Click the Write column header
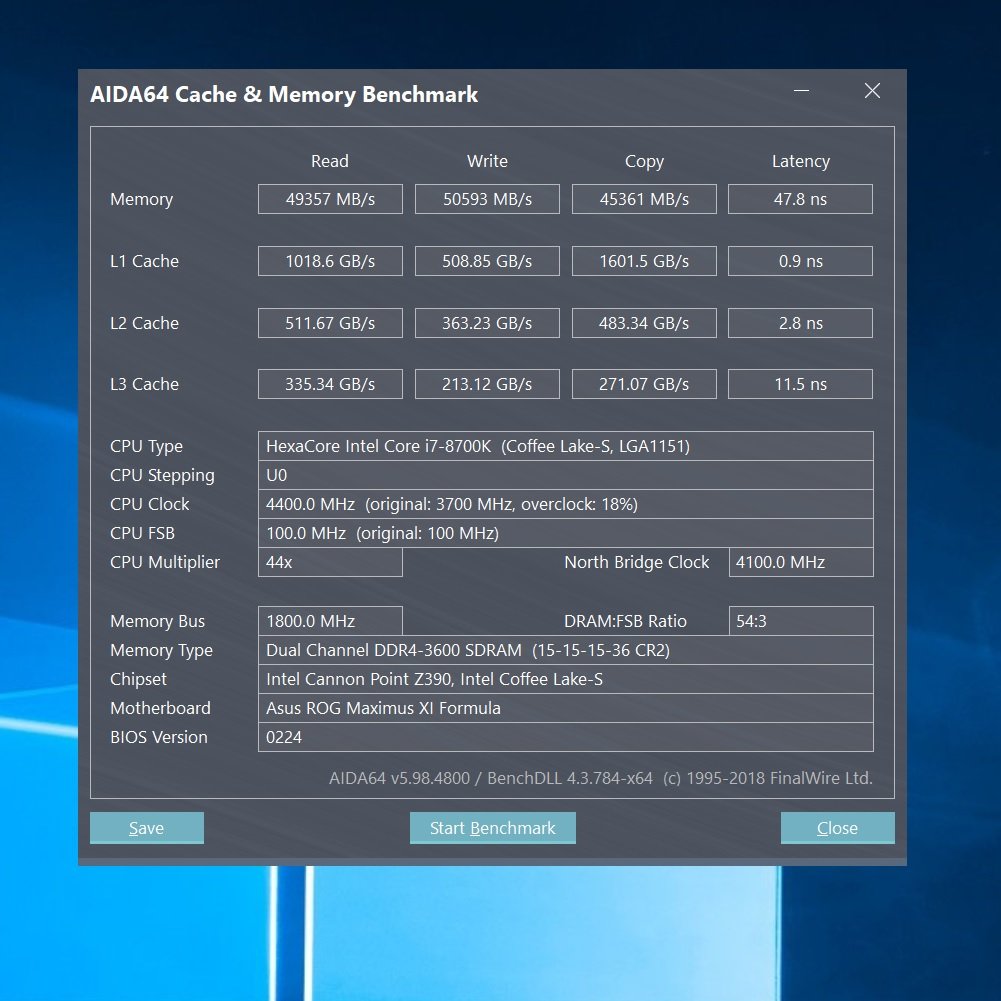The width and height of the screenshot is (1001, 1001). [x=487, y=161]
